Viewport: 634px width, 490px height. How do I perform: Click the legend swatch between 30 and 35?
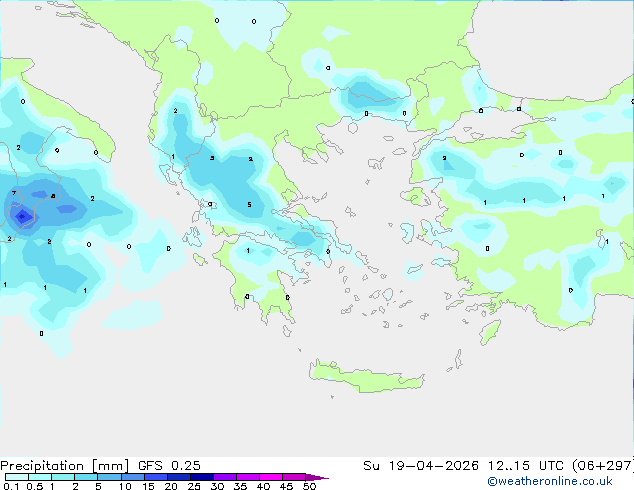(224, 477)
